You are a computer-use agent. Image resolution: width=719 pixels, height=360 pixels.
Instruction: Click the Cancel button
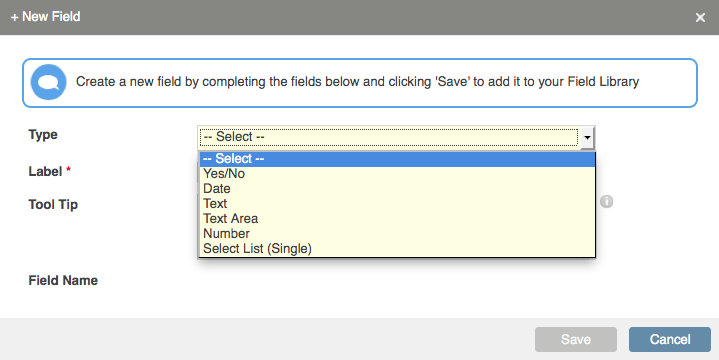click(x=669, y=339)
